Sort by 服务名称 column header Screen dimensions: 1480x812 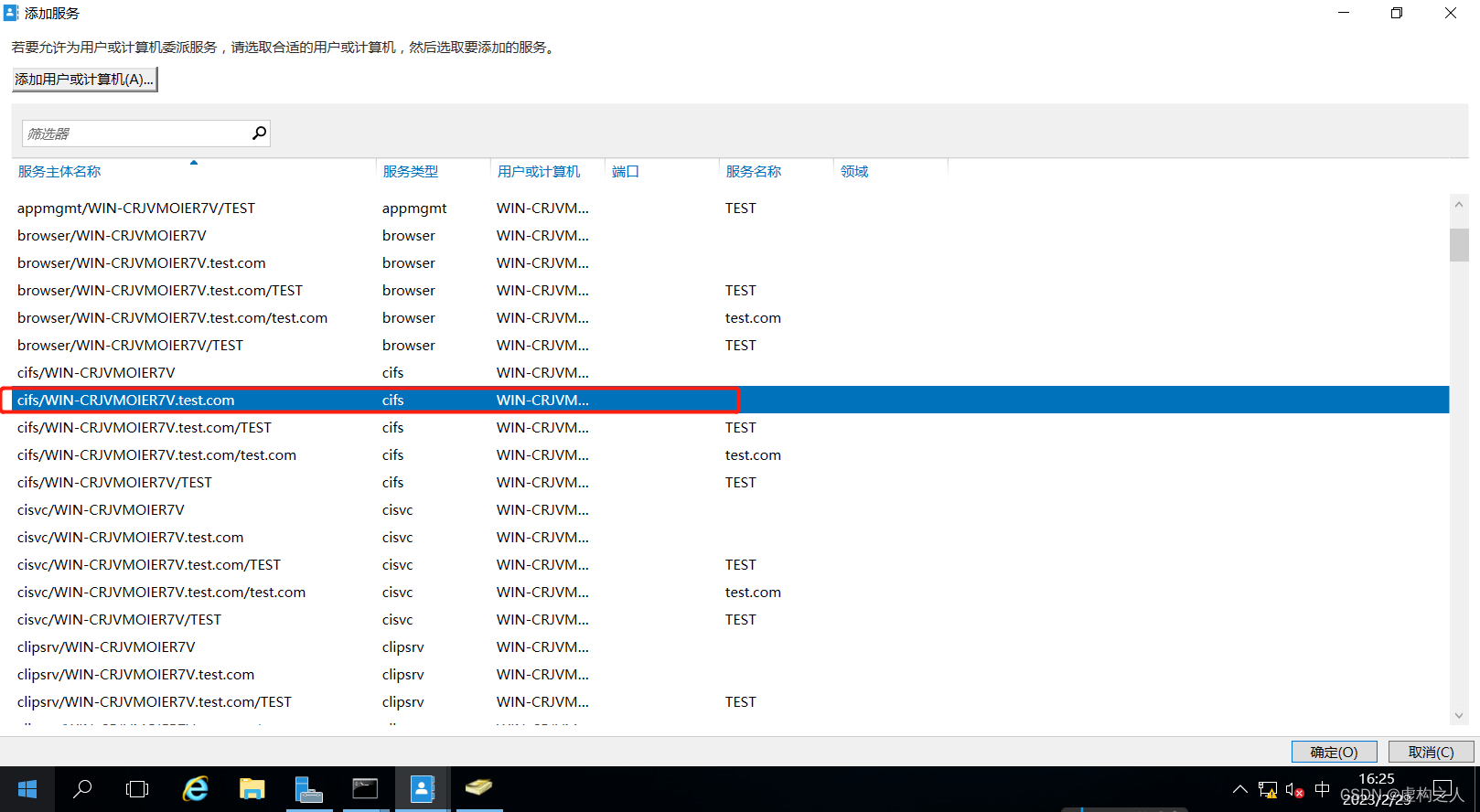click(x=754, y=171)
